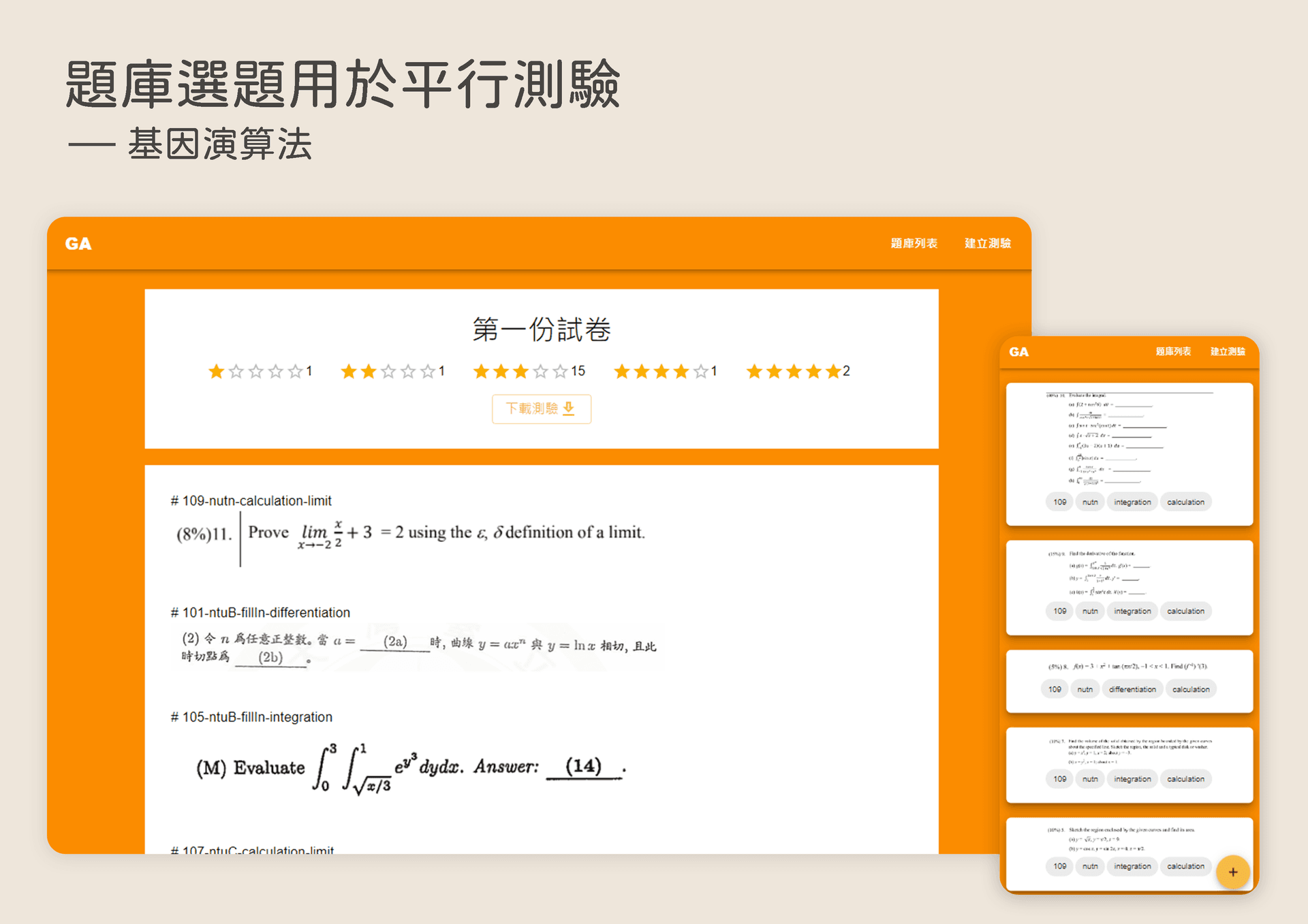
Task: Open the mobile card with f(x) = 3 + x² + tan
Action: coord(1130,682)
